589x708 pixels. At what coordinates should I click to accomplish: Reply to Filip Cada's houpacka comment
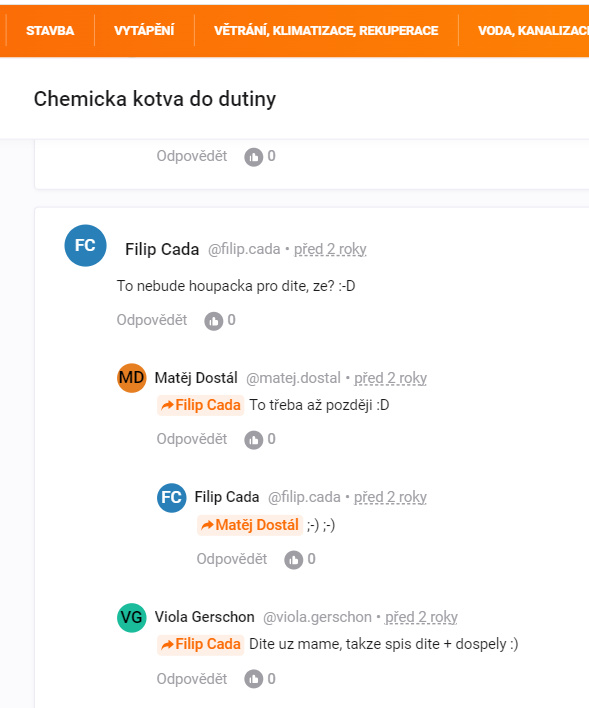pyautogui.click(x=152, y=320)
